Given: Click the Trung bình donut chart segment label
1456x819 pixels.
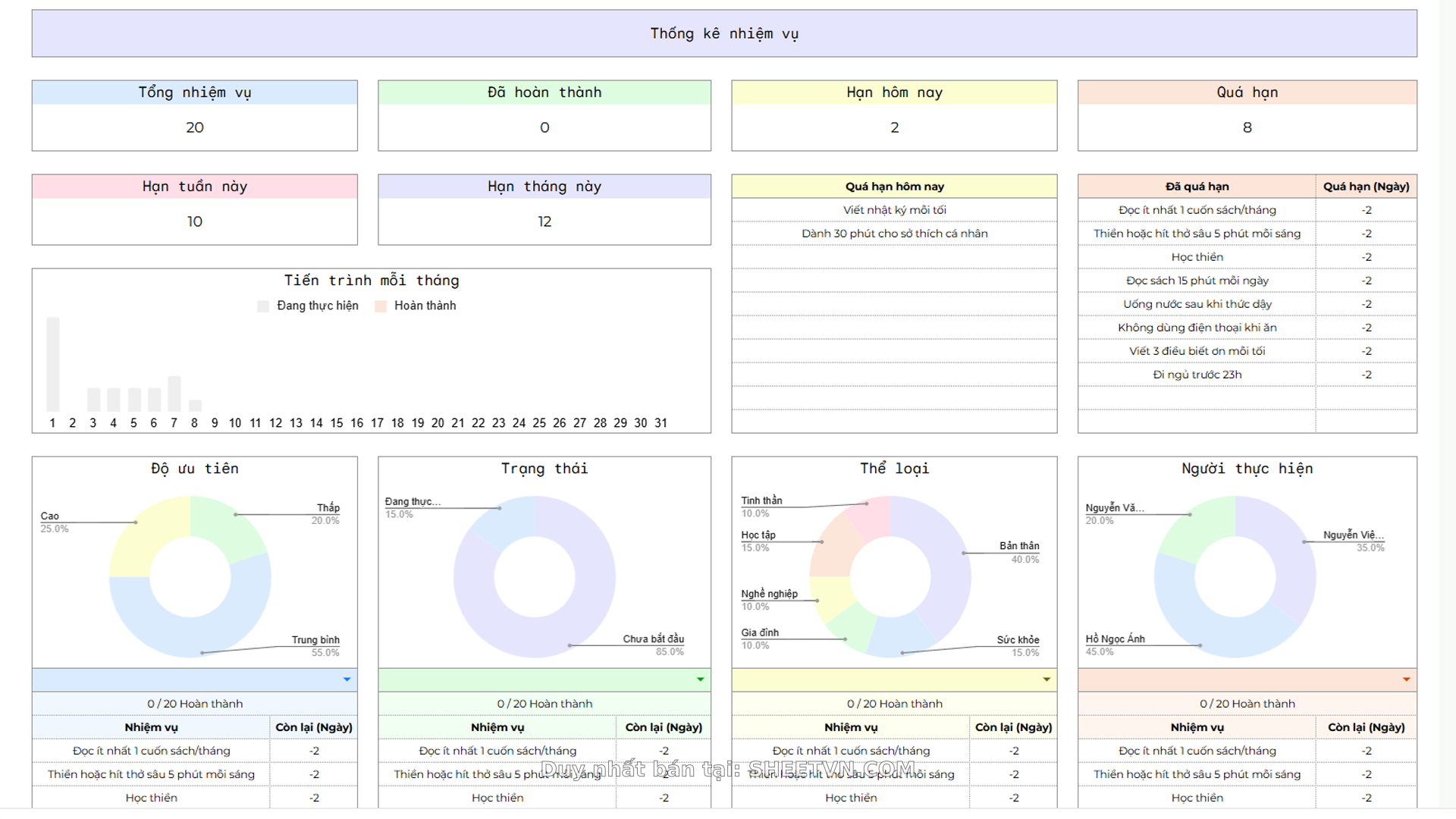Looking at the screenshot, I should coord(315,640).
